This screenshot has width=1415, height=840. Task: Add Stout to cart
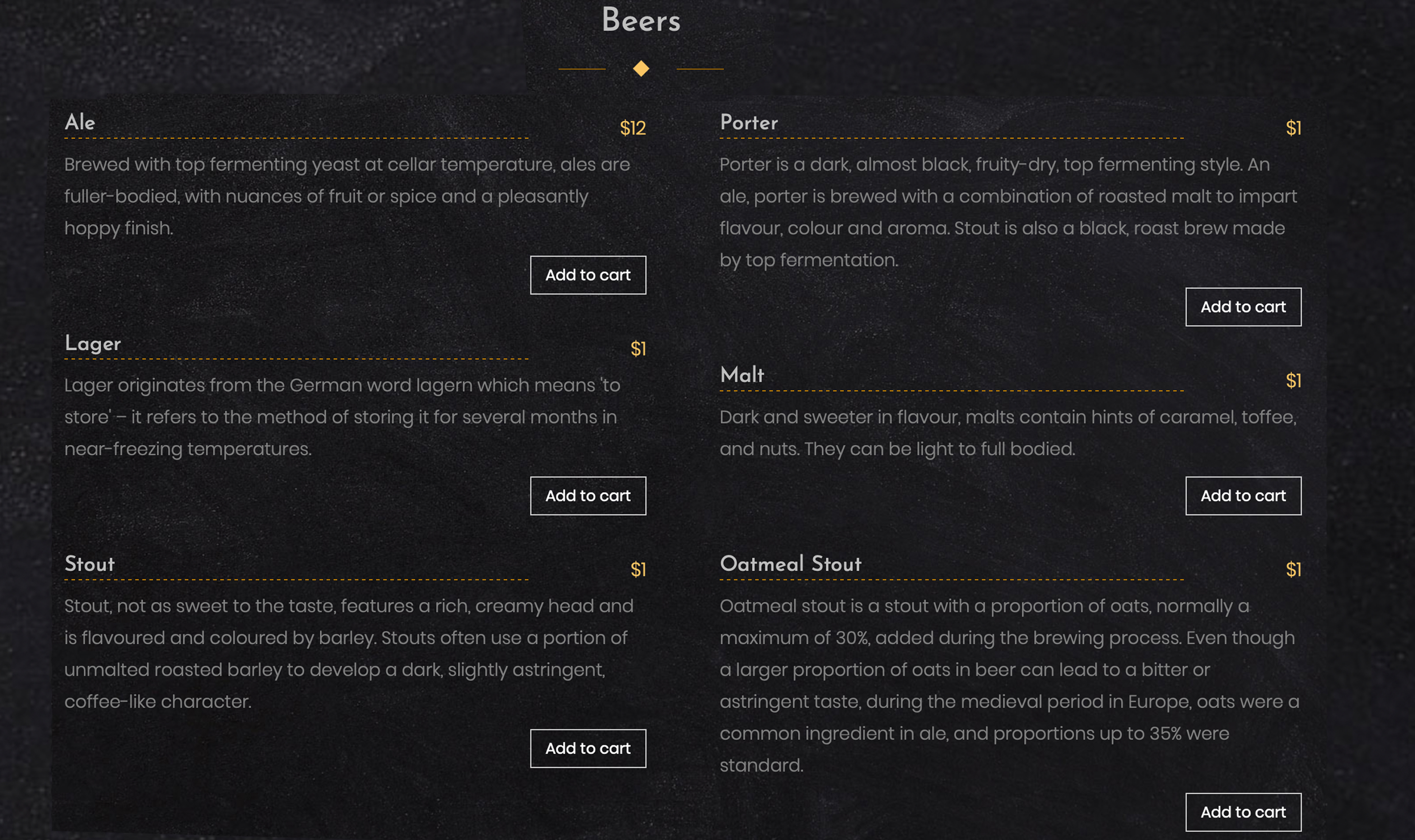(x=588, y=748)
